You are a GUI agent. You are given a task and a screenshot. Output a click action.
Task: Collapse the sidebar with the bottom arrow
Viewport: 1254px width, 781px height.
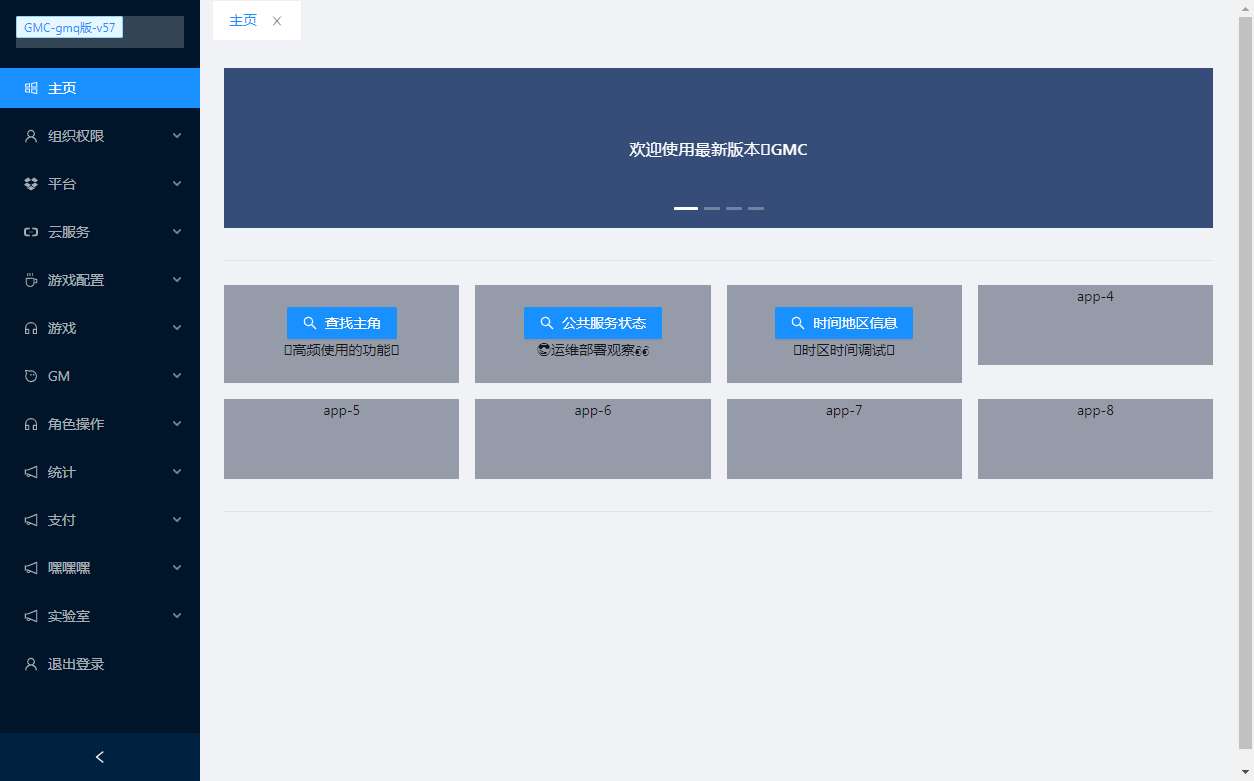tap(99, 757)
